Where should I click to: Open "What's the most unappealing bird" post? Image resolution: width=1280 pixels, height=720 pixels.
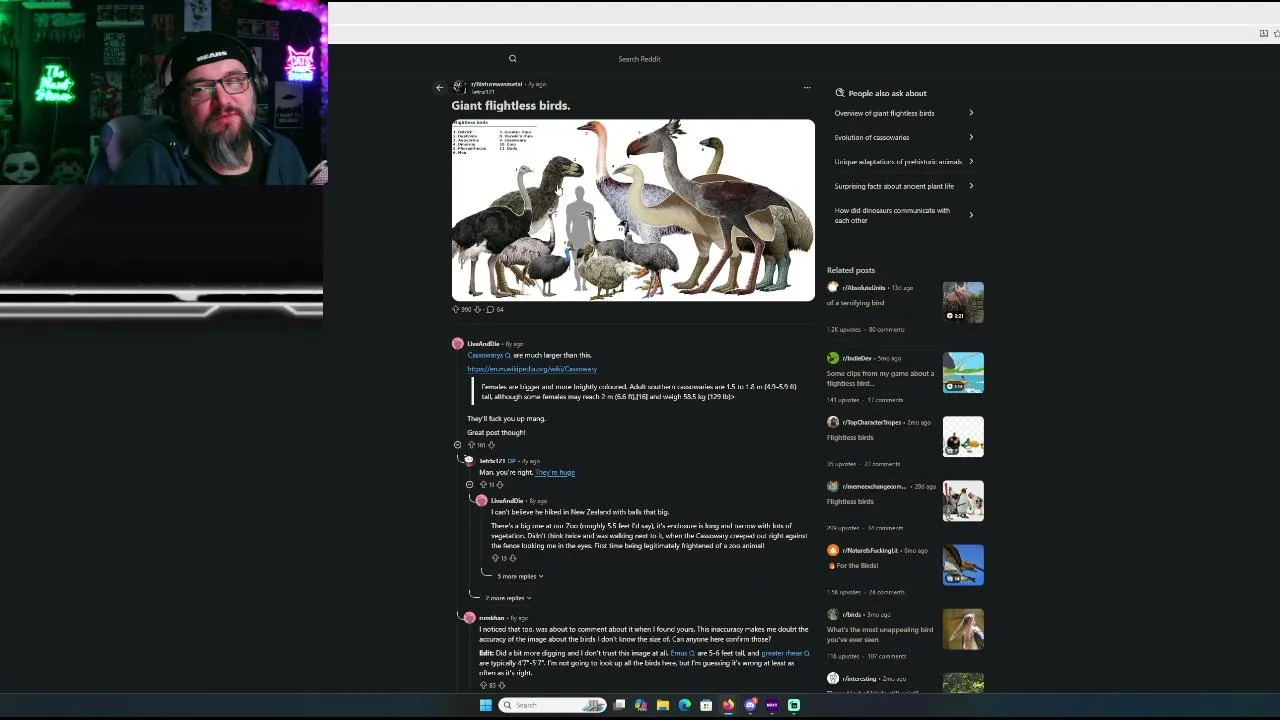tap(880, 634)
